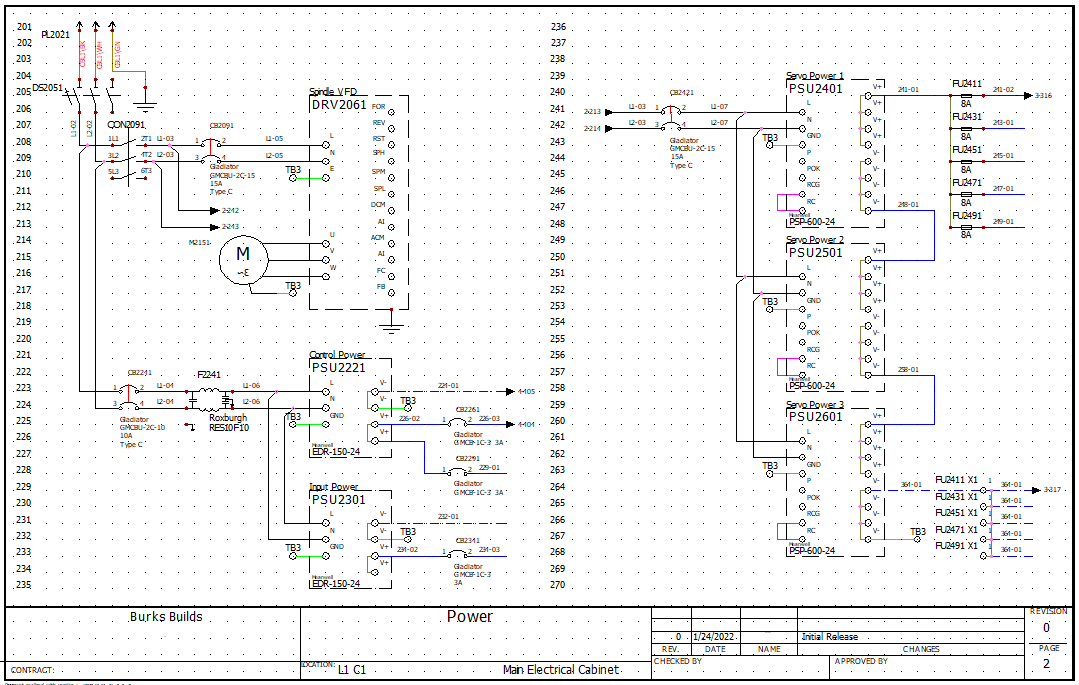Select the 1/24/2022 revision date
The image size is (1079, 685).
tap(714, 637)
